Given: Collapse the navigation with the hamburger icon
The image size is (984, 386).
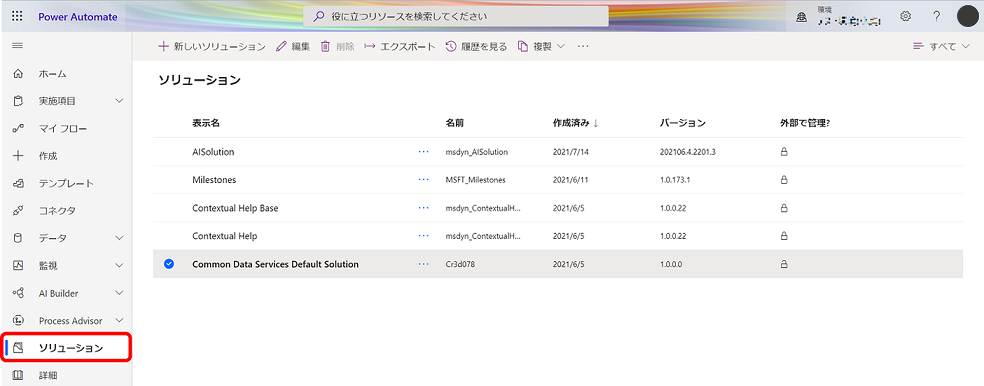Looking at the screenshot, I should 18,46.
